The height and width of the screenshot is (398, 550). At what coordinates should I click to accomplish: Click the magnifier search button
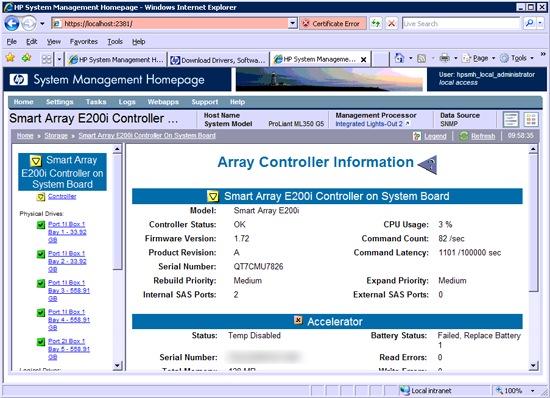529,23
